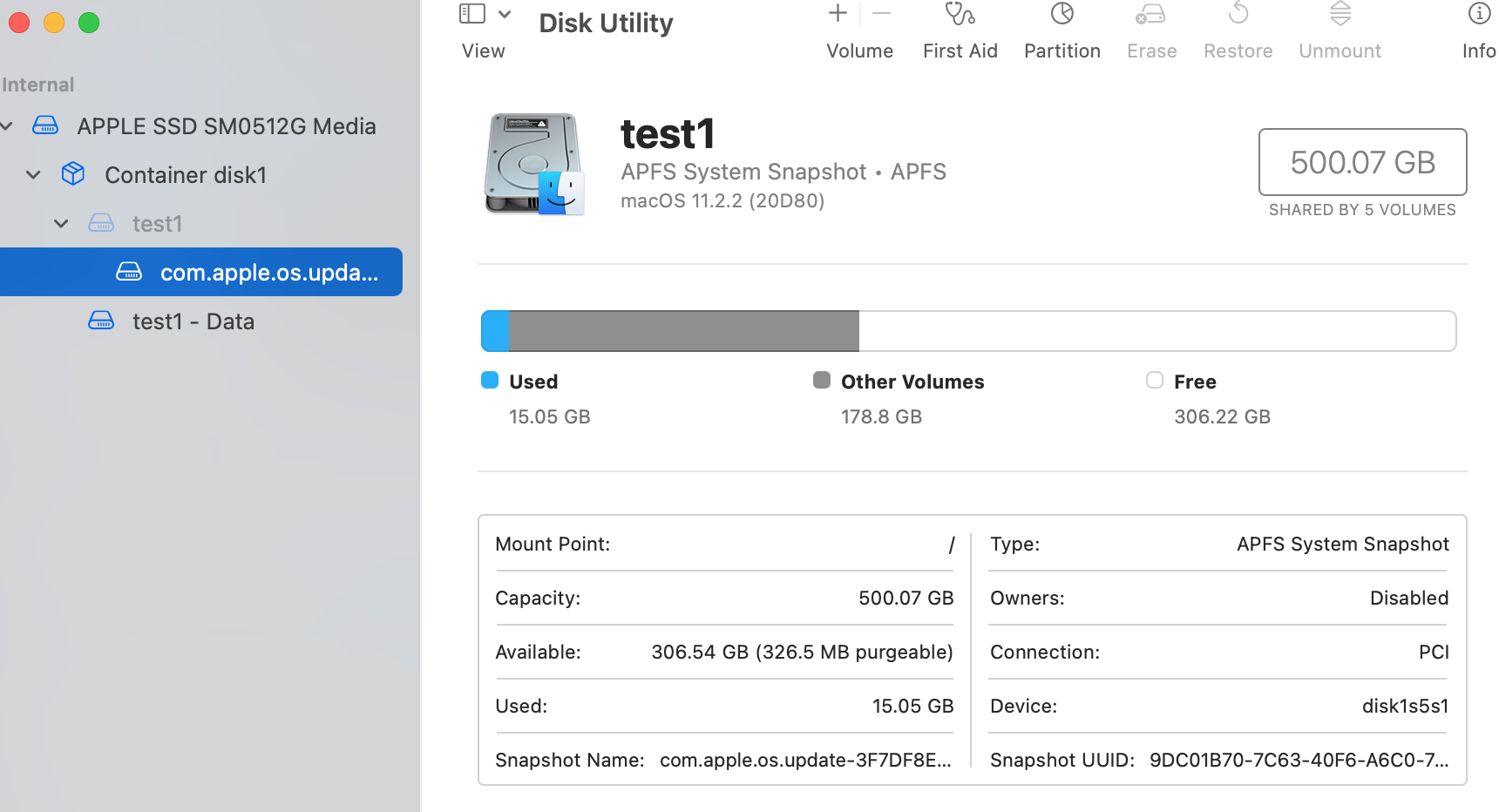Click the Partition toolbar label
Screen dimensions: 1499x812
click(x=1062, y=51)
